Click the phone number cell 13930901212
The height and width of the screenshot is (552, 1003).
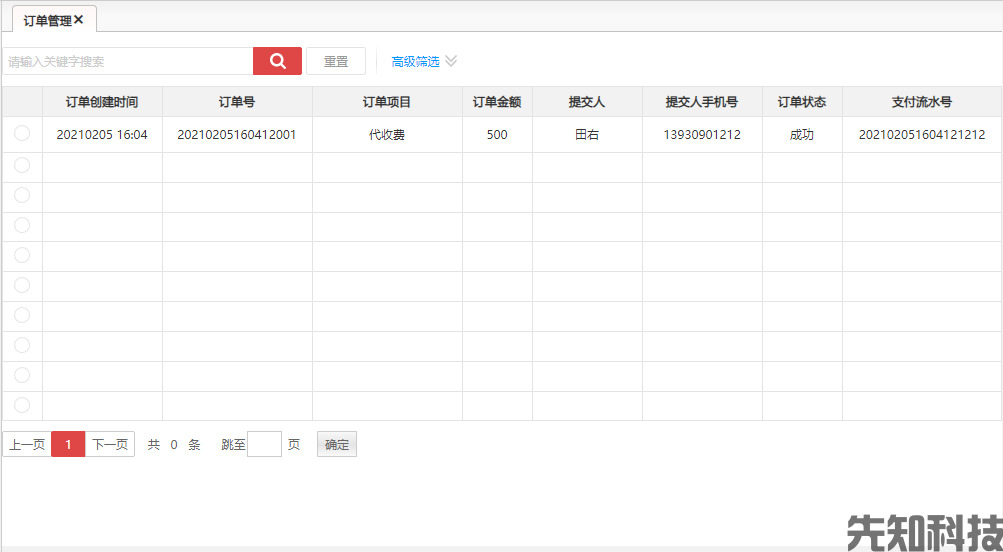(702, 135)
